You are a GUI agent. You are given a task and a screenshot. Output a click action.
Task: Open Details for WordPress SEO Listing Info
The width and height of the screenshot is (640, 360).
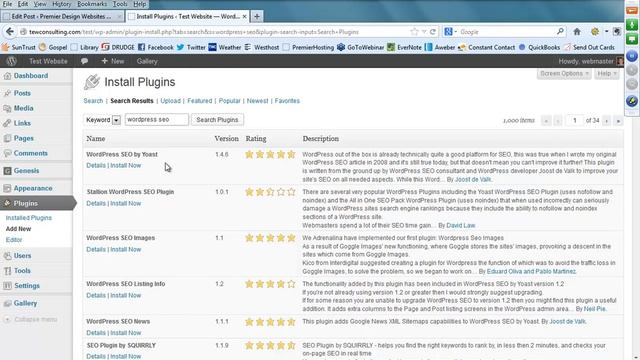click(96, 296)
